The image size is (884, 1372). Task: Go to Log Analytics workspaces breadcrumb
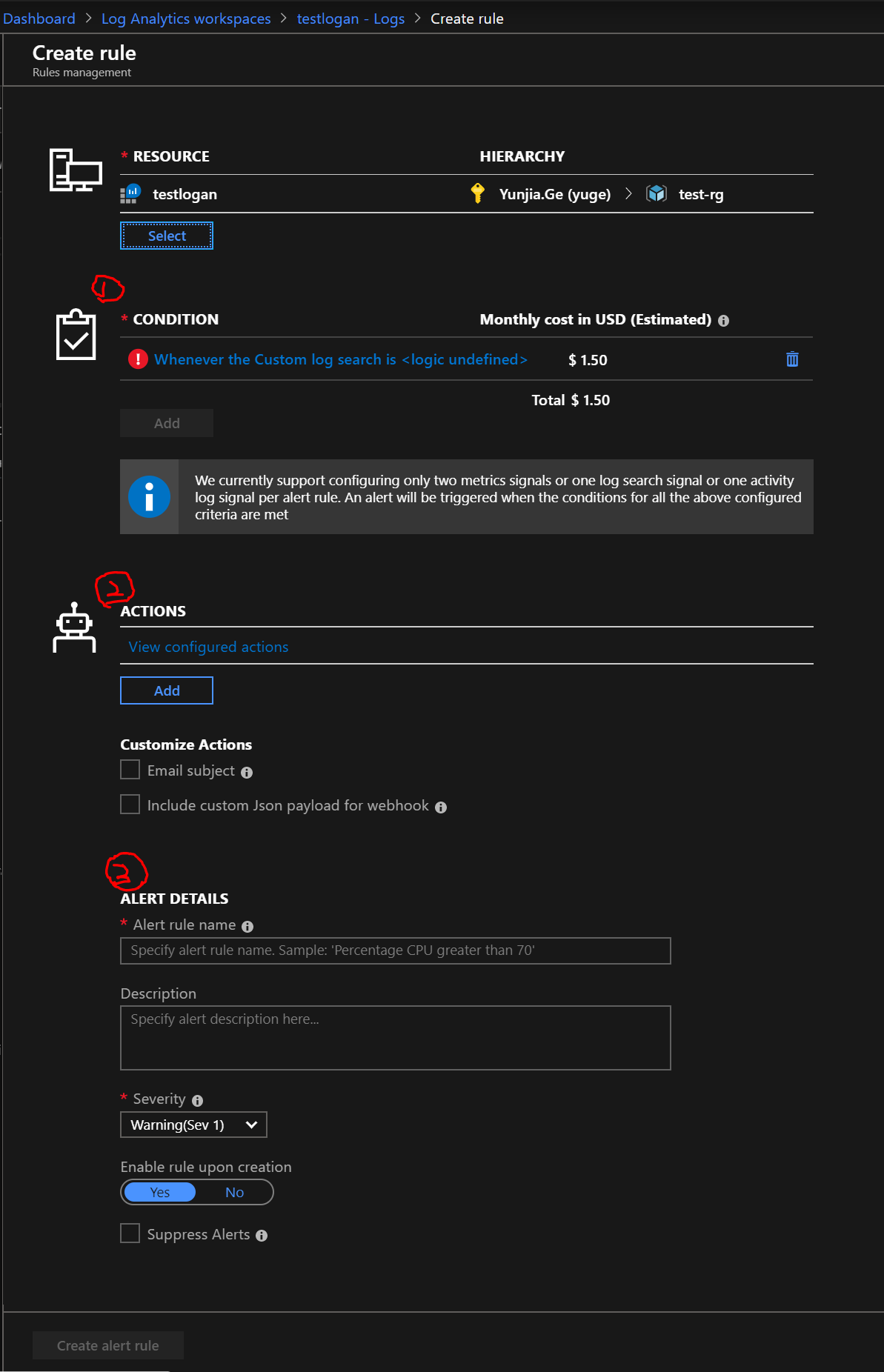click(186, 19)
